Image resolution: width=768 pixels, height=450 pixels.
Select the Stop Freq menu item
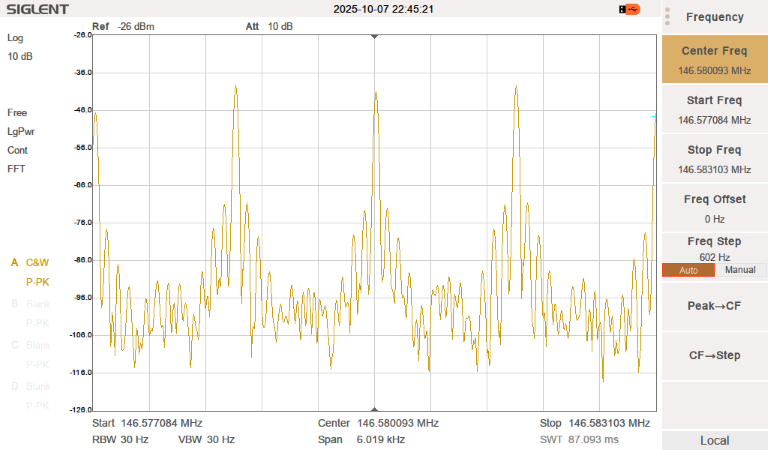tap(714, 158)
